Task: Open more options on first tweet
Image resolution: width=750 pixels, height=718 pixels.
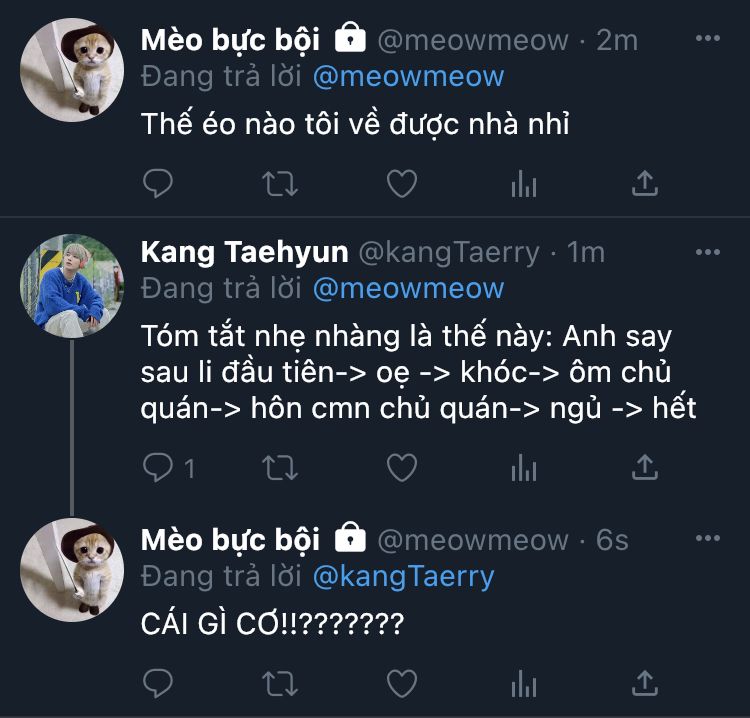Action: [707, 39]
